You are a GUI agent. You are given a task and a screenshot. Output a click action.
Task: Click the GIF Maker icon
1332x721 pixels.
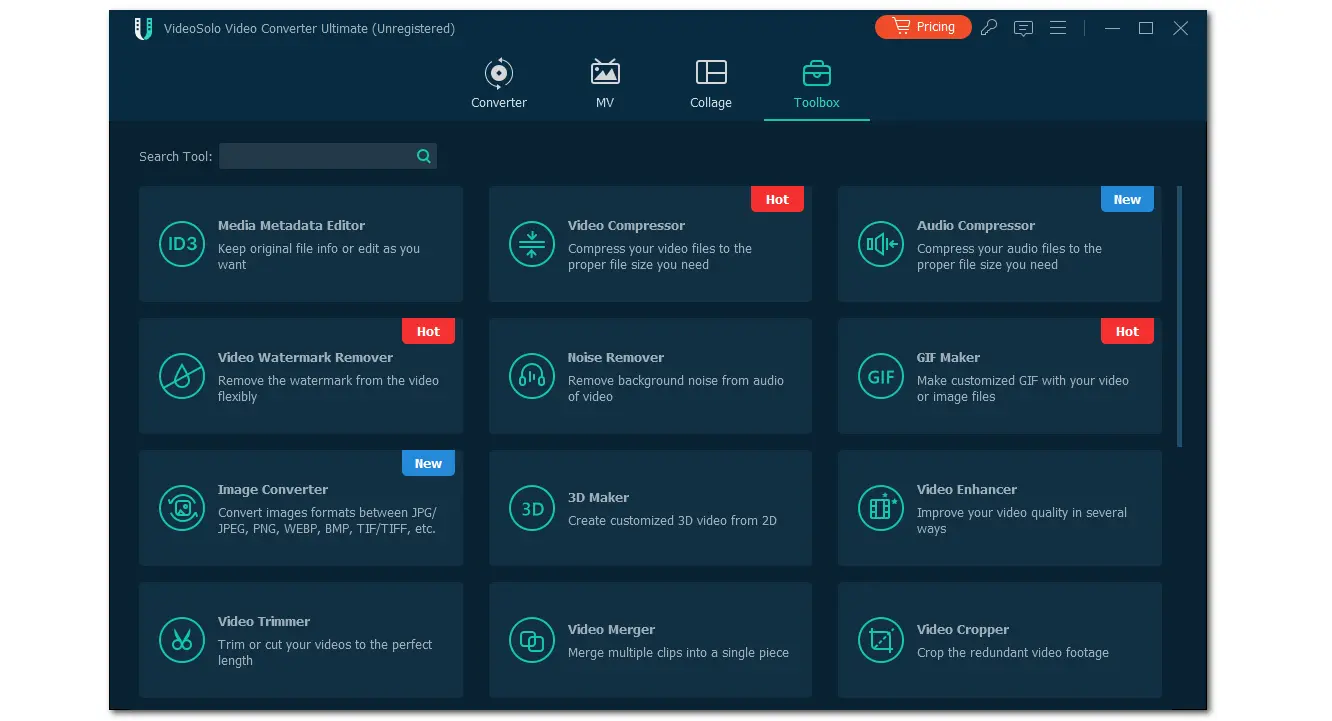pyautogui.click(x=881, y=376)
